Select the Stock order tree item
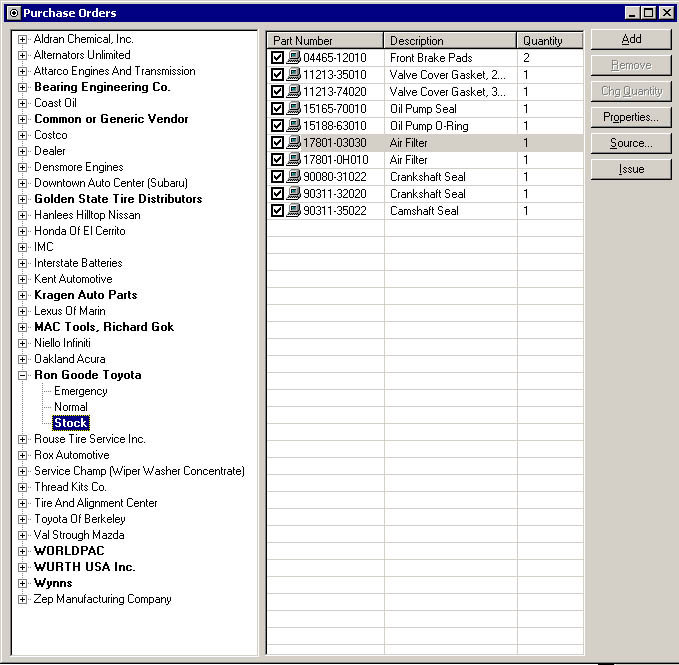 click(x=71, y=423)
